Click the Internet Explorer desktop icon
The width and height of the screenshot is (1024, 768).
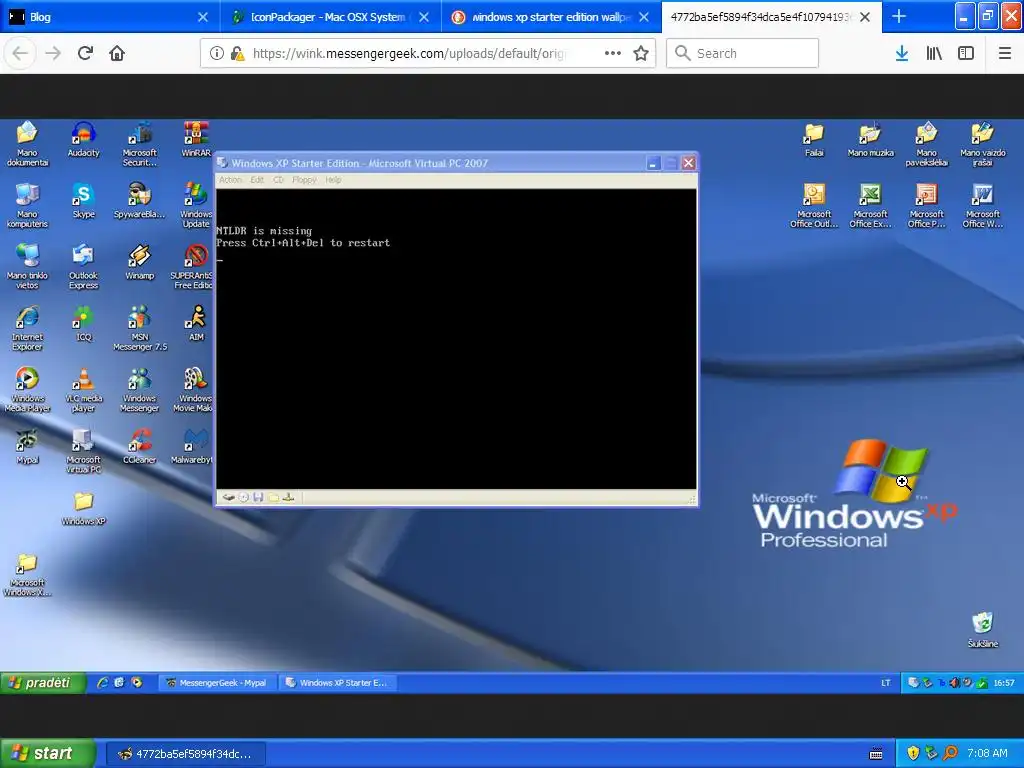[27, 328]
